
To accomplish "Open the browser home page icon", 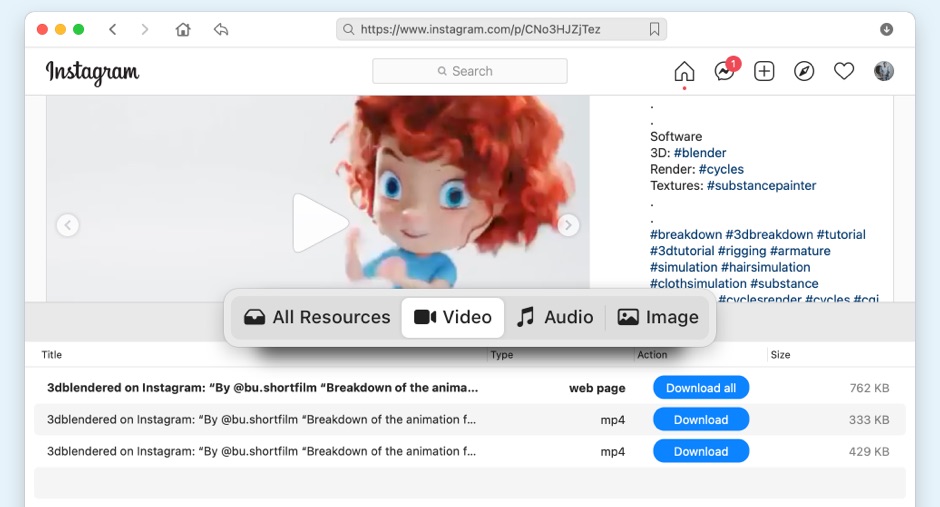I will pyautogui.click(x=183, y=29).
